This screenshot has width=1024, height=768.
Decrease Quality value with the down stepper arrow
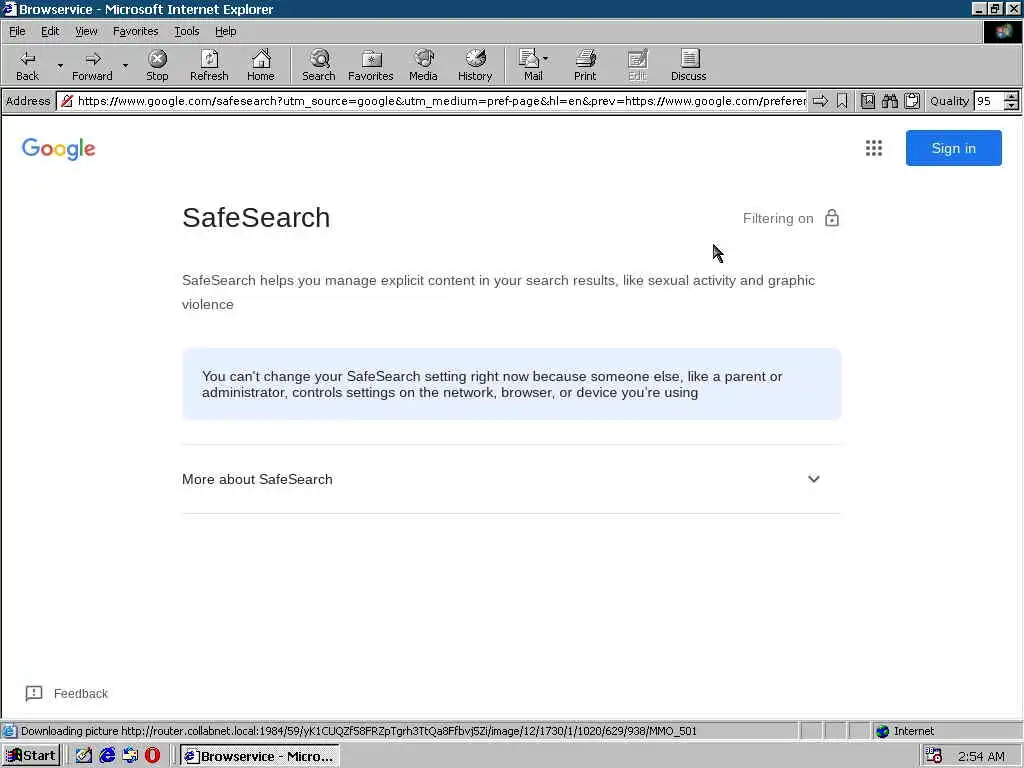(1011, 105)
